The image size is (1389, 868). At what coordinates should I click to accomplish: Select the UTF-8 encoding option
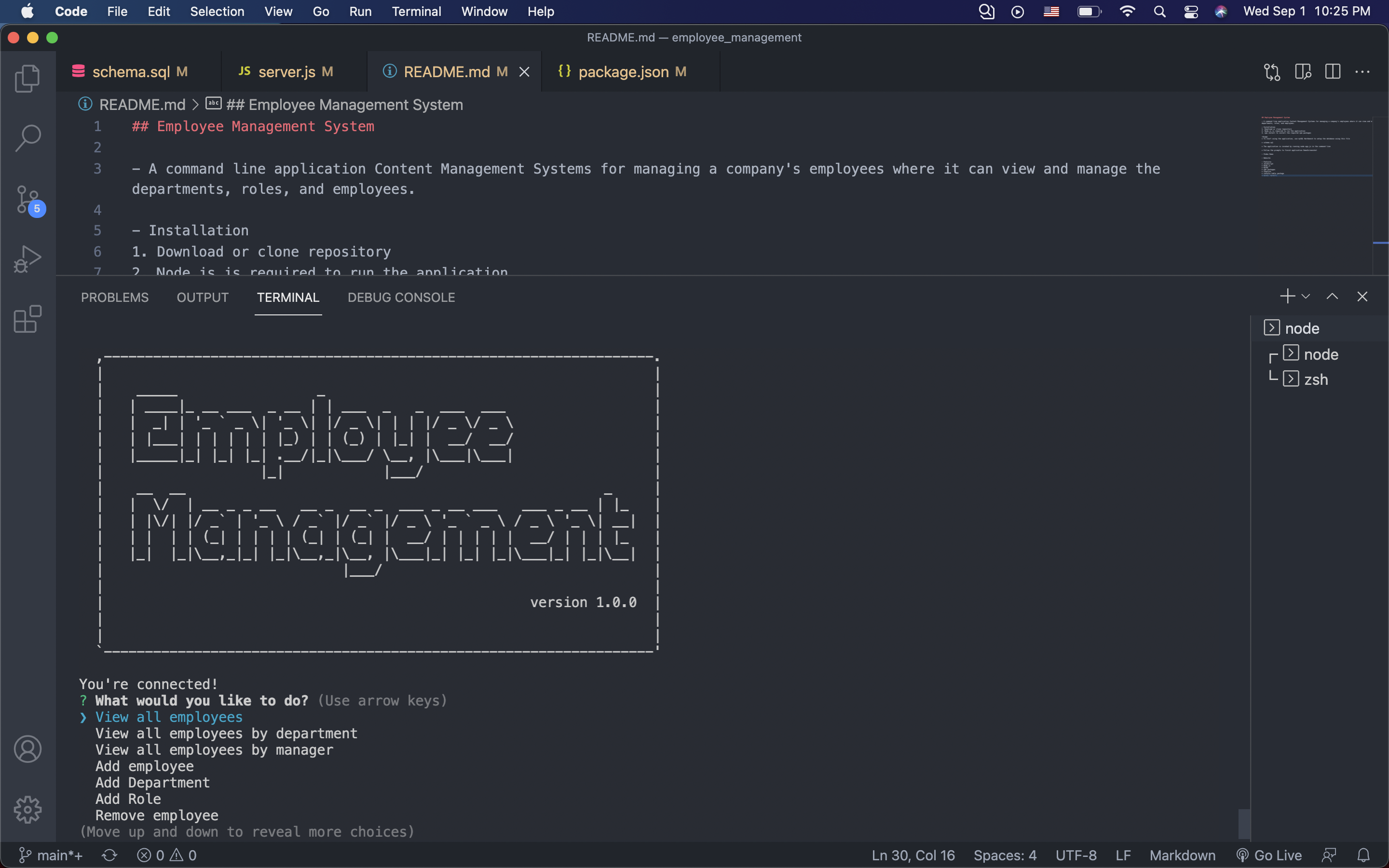[1076, 855]
